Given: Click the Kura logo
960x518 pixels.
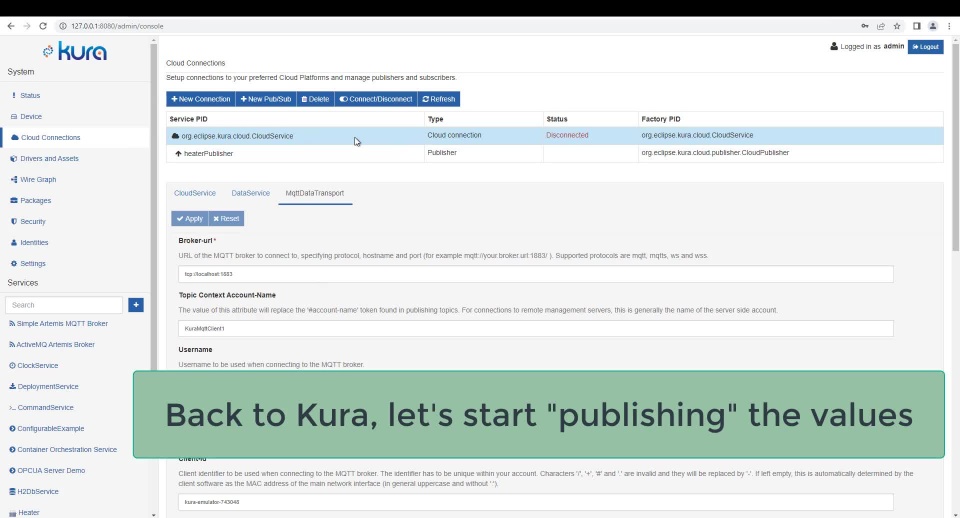Looking at the screenshot, I should [75, 51].
